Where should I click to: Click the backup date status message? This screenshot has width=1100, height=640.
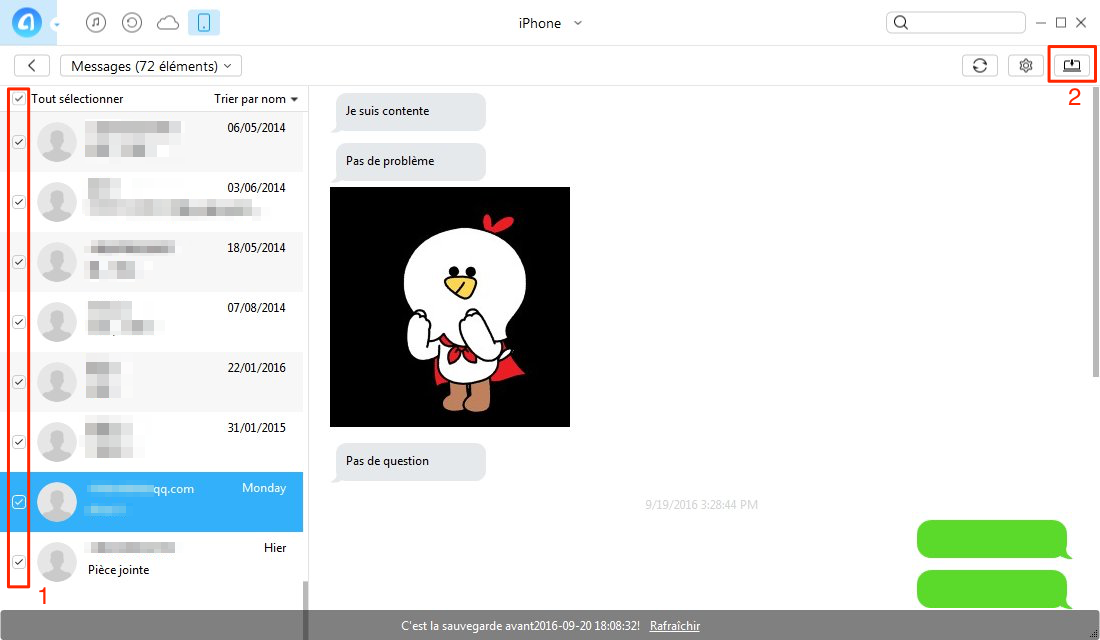point(521,625)
